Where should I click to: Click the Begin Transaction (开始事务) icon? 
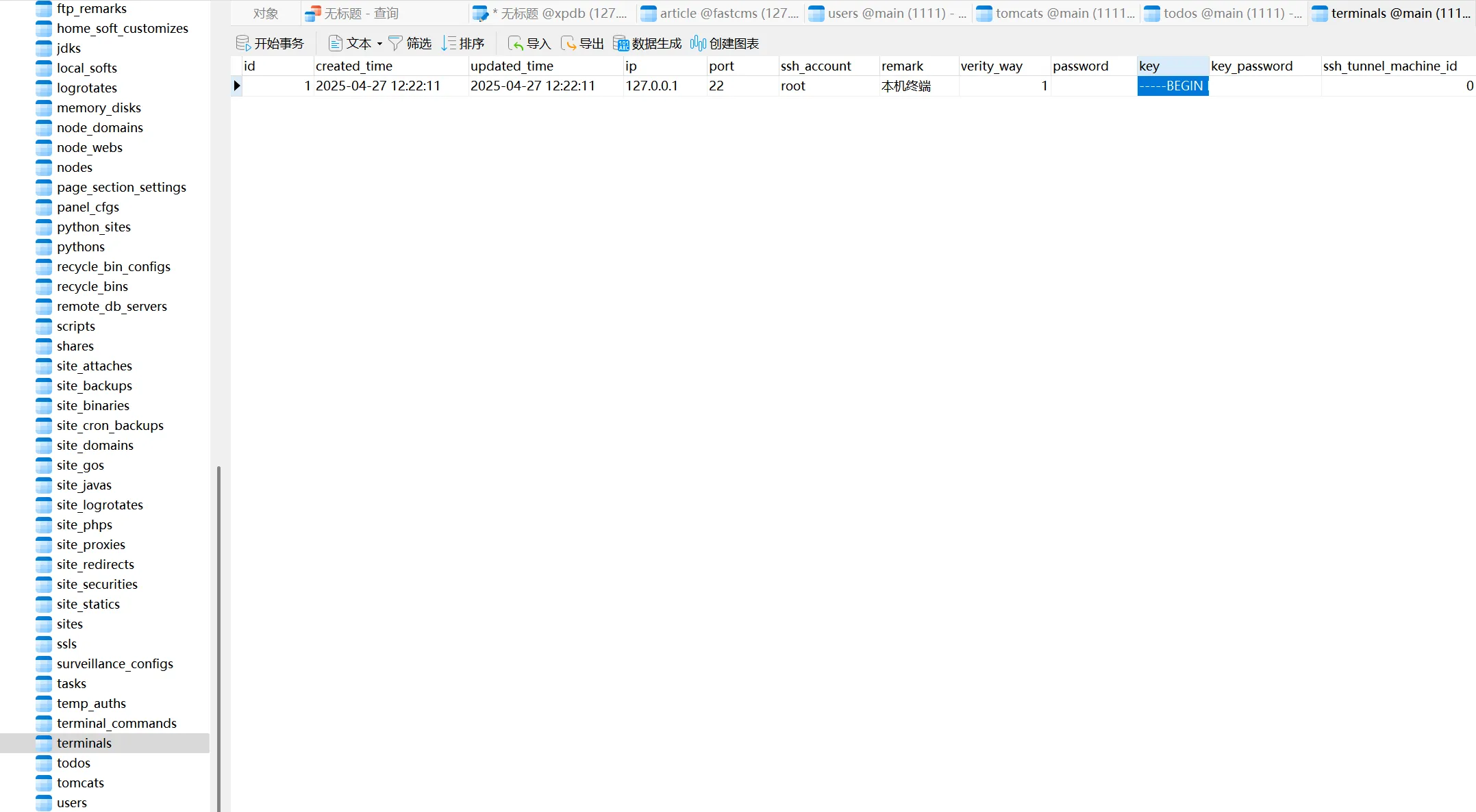tap(243, 43)
